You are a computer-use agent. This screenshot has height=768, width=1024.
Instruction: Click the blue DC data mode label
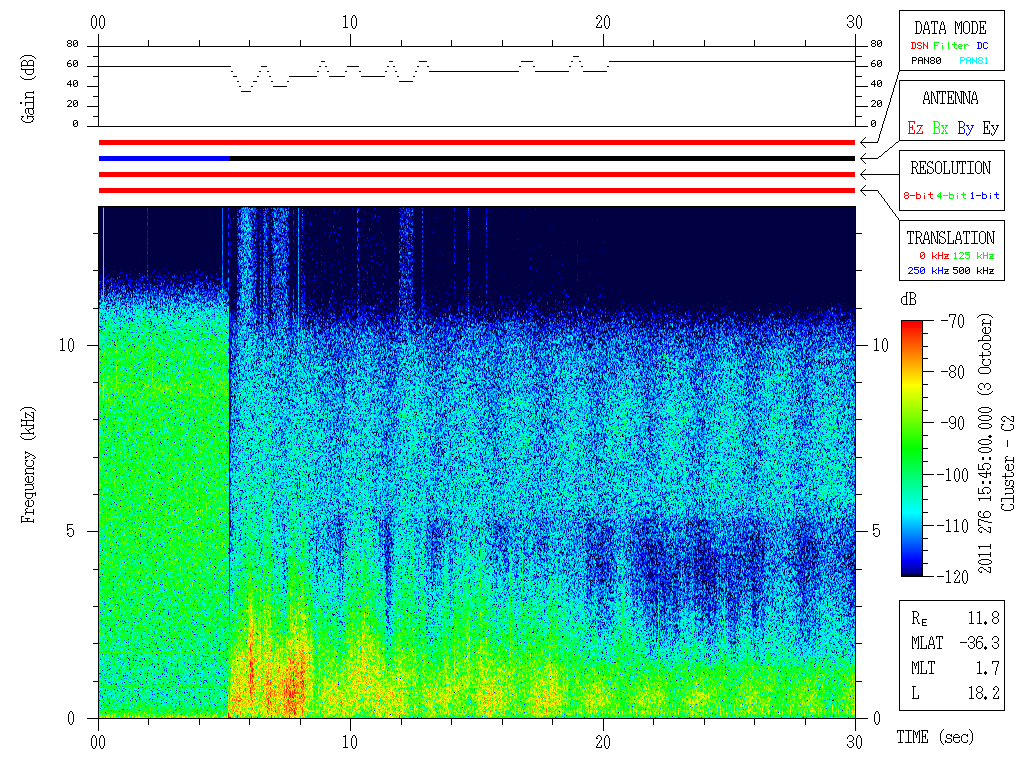(982, 46)
